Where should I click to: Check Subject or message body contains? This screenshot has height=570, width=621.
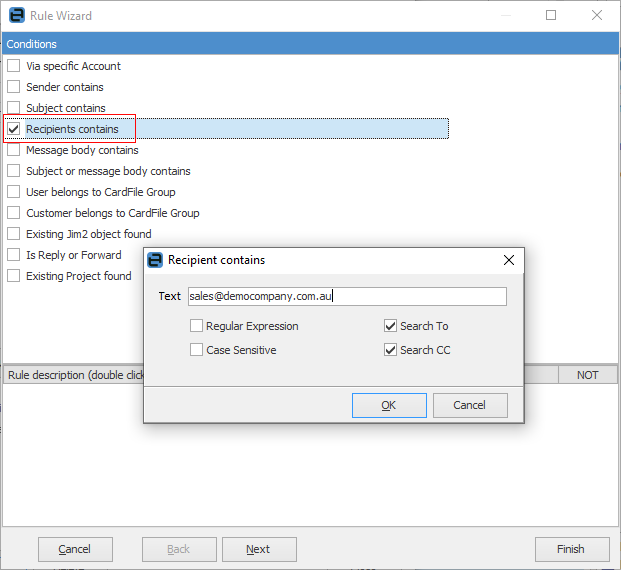(x=13, y=171)
